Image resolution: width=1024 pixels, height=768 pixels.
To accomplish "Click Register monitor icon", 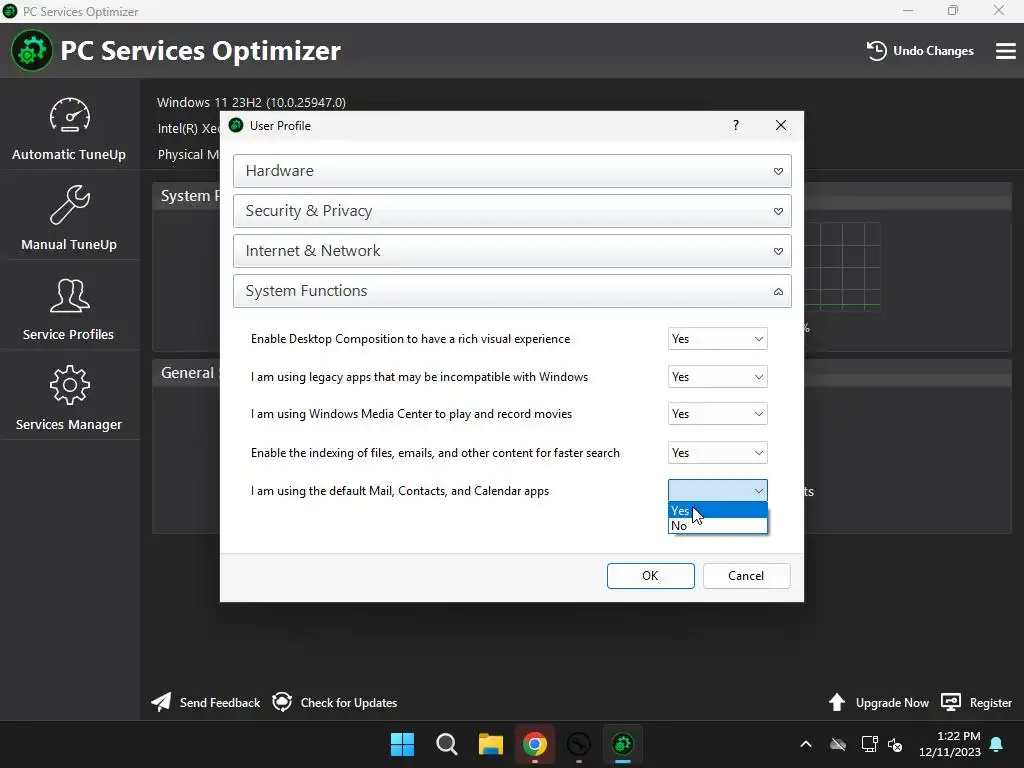I will point(950,702).
